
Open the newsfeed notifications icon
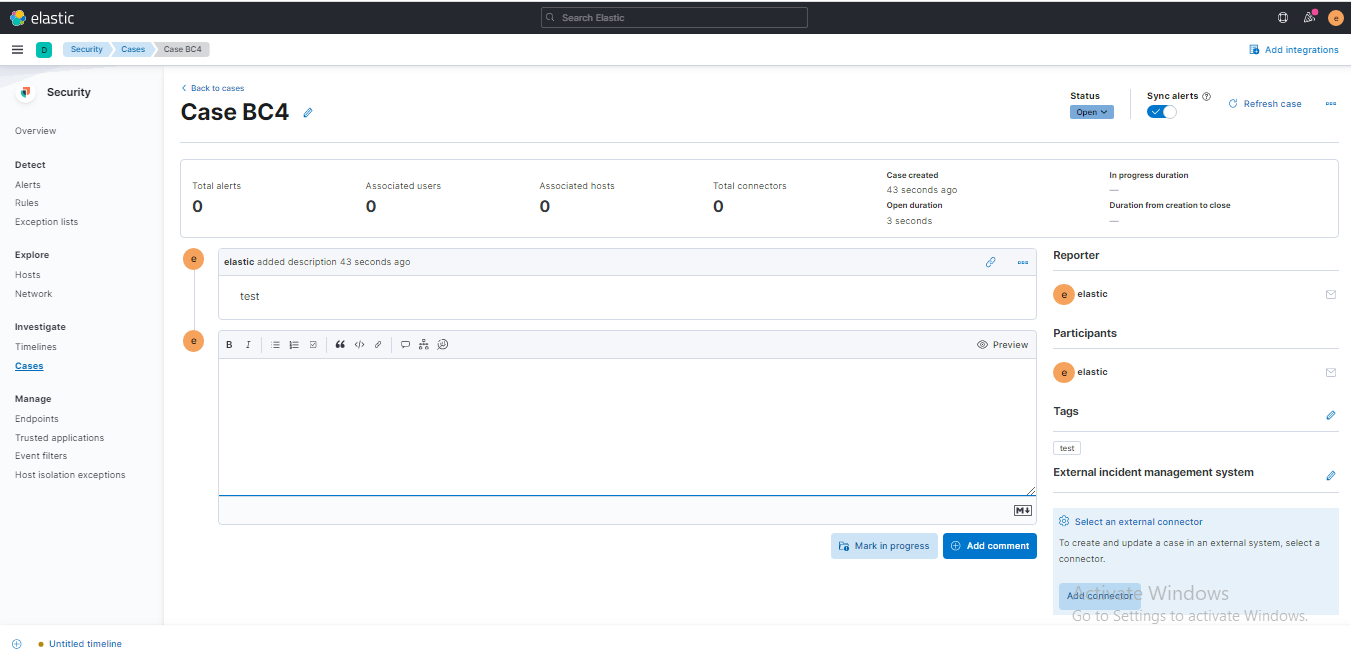[1309, 17]
